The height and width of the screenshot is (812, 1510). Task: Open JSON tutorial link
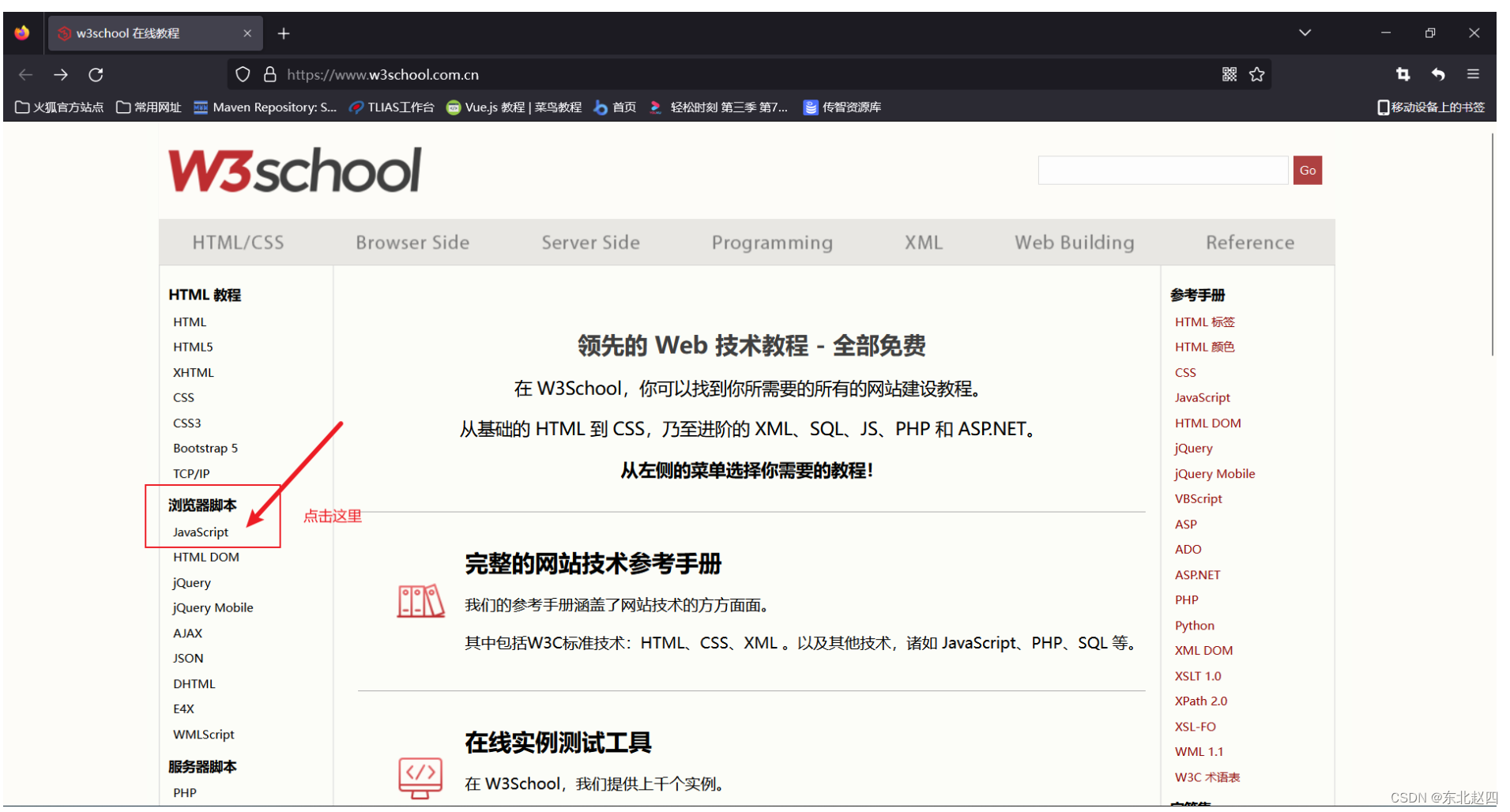[188, 658]
